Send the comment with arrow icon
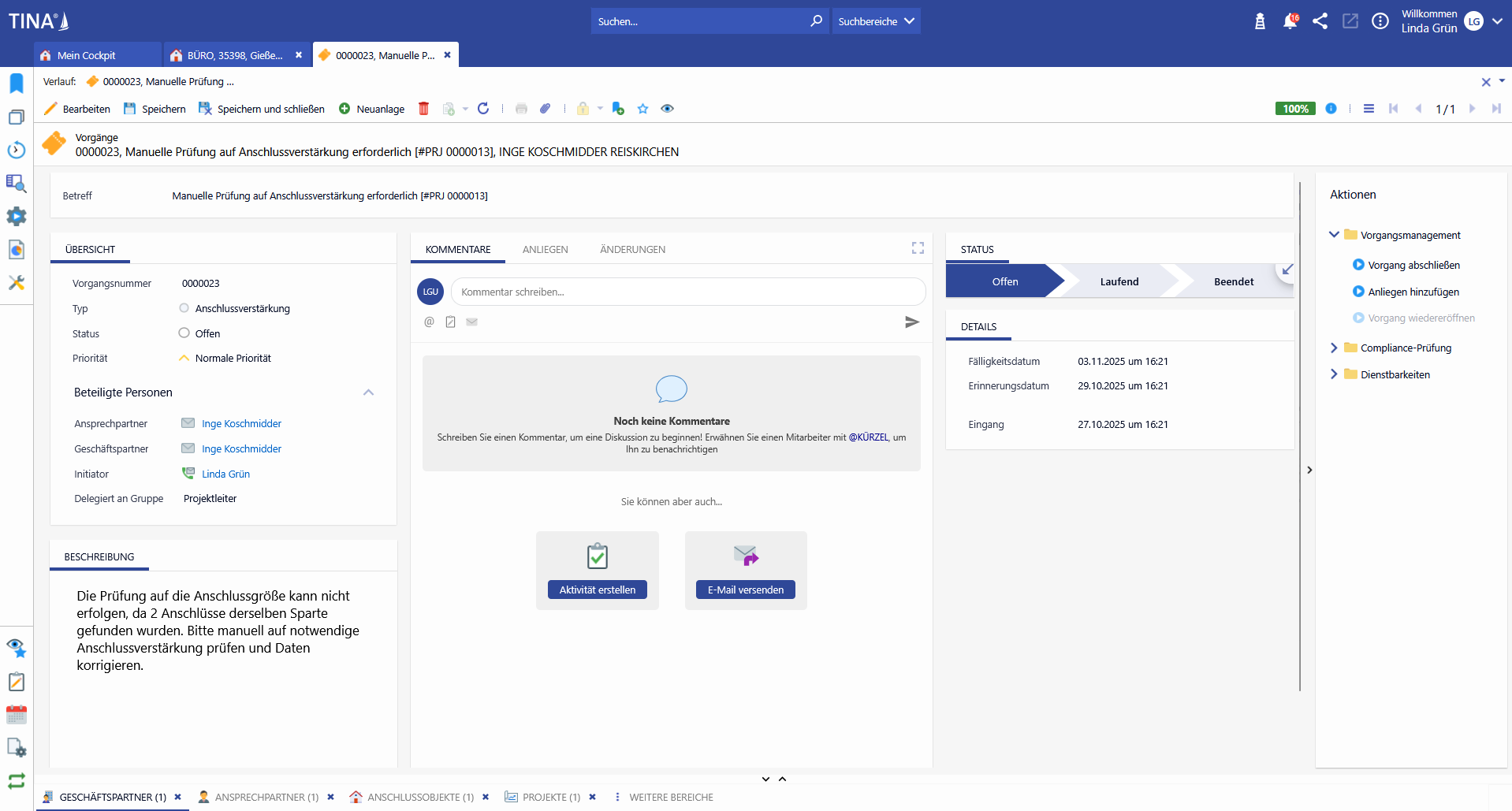Screen dimensions: 1512x811 [x=911, y=322]
